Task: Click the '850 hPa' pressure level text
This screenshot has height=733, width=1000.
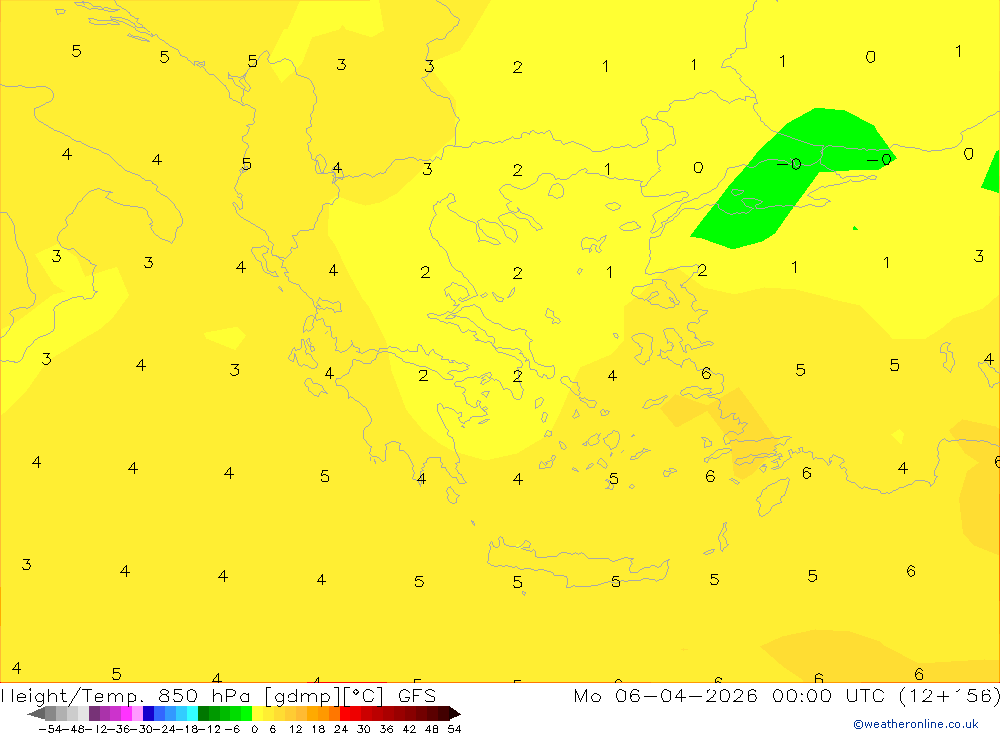Action: [x=206, y=695]
